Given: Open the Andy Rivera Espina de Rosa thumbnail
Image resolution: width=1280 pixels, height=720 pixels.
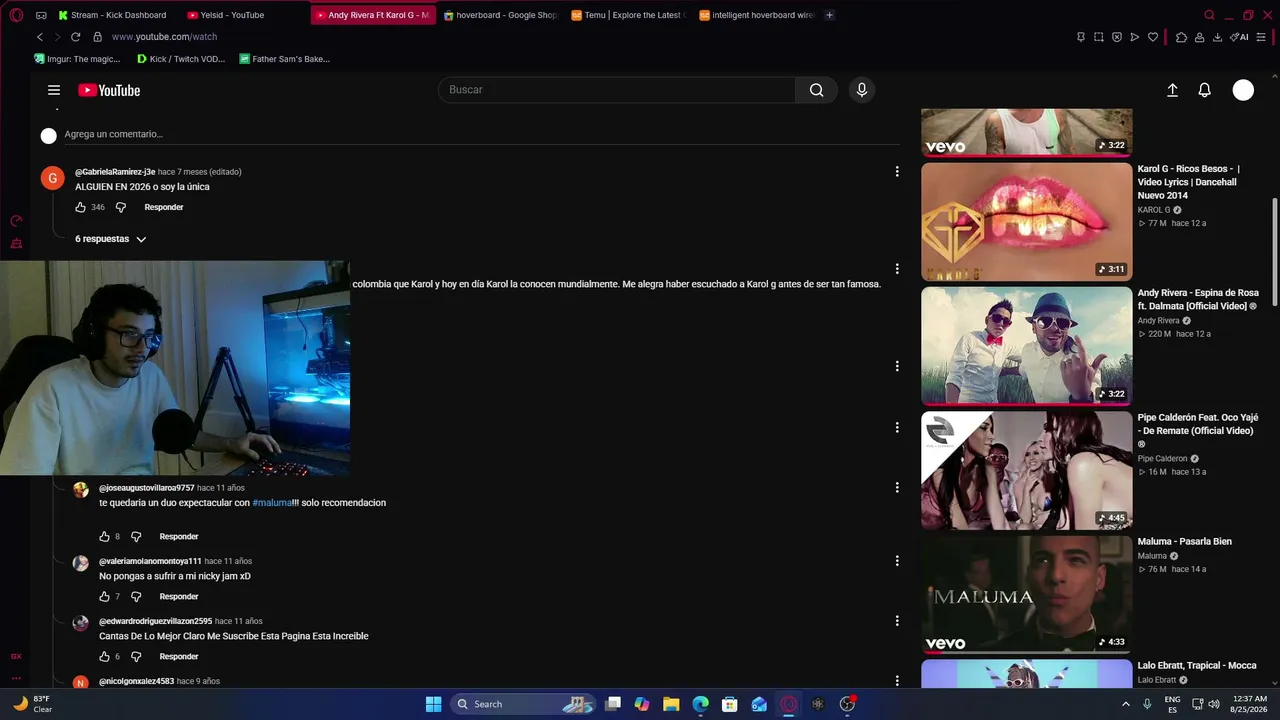Looking at the screenshot, I should click(x=1027, y=346).
